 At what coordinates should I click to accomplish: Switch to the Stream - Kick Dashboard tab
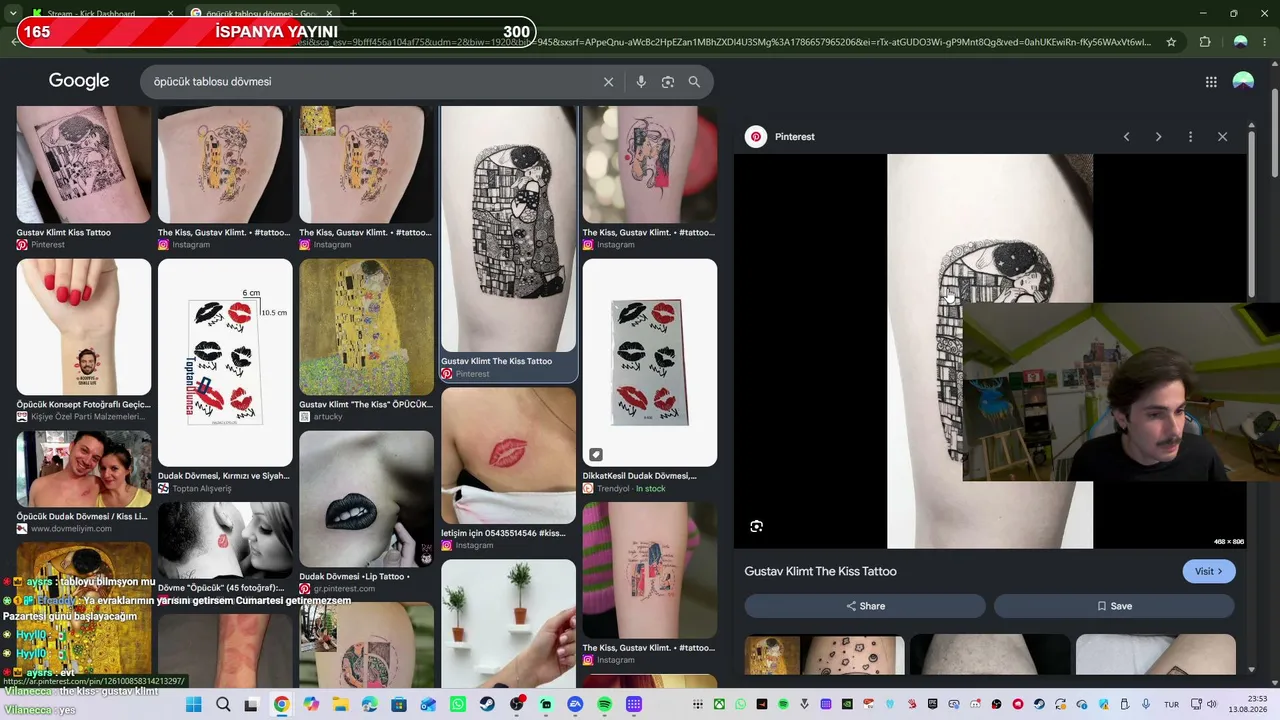click(91, 14)
